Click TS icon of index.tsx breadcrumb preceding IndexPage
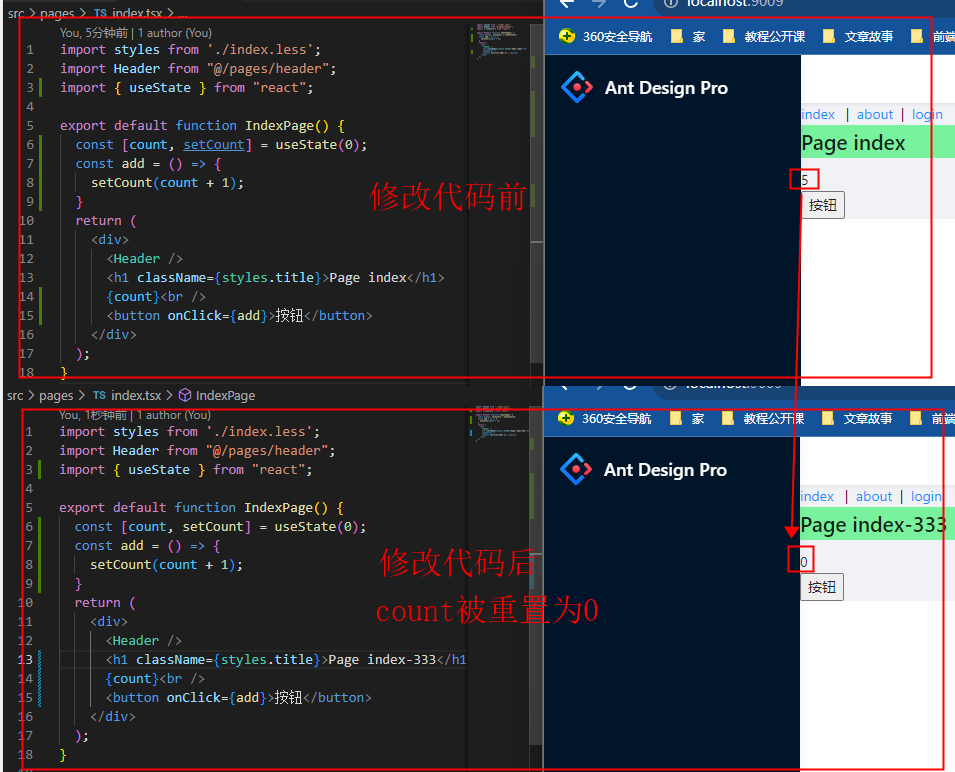Screen dimensions: 955x772 pyautogui.click(x=99, y=395)
